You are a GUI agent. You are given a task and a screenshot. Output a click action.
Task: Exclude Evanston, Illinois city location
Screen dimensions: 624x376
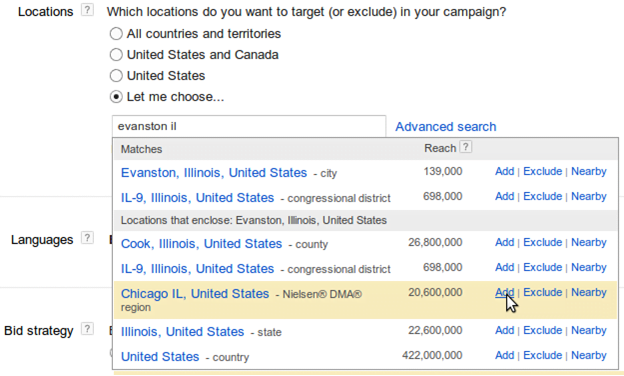click(542, 171)
